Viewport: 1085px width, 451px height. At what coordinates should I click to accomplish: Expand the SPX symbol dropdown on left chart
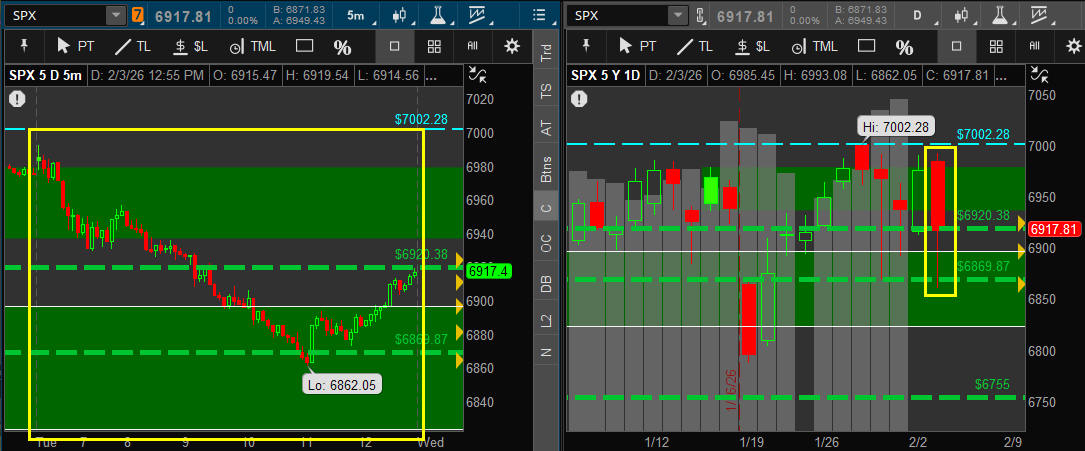(x=115, y=15)
